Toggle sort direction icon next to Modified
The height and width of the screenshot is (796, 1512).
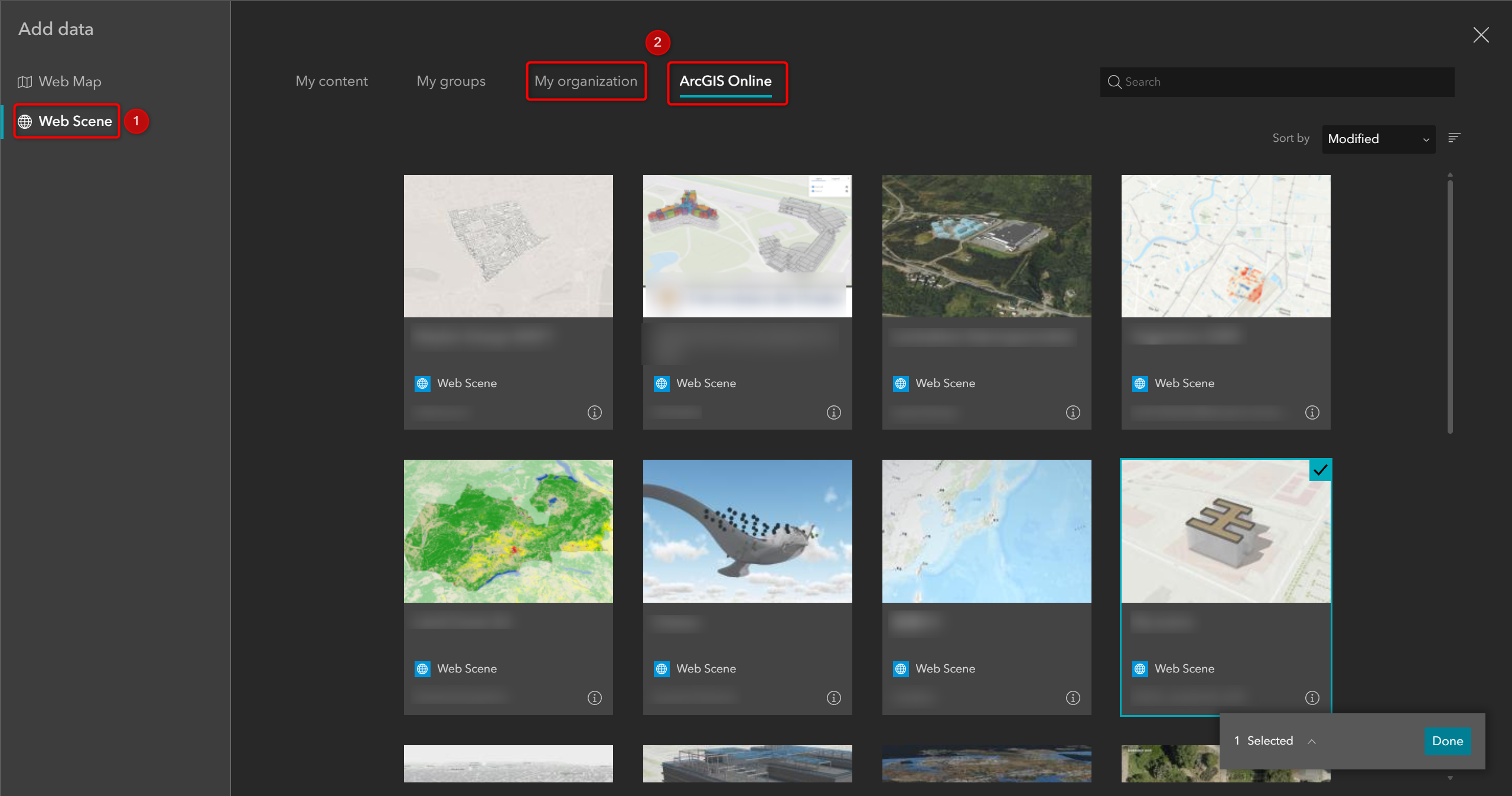[1454, 138]
